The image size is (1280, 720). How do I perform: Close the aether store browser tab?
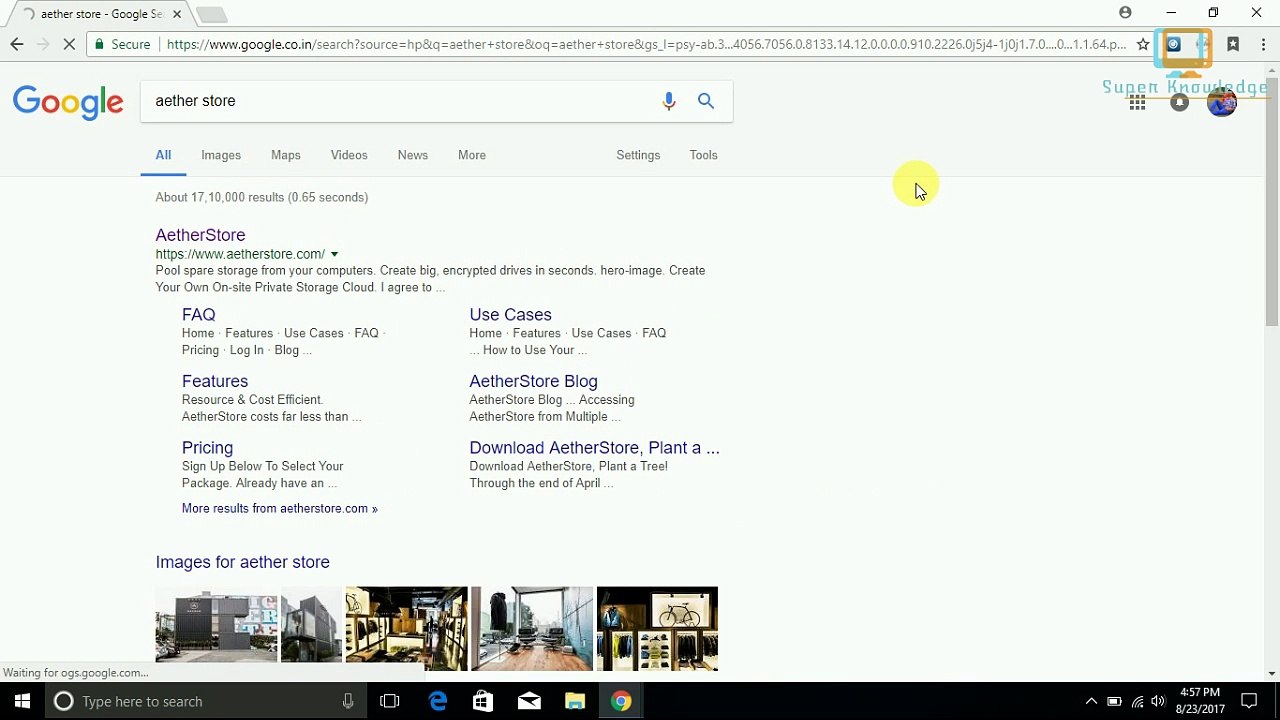[177, 14]
